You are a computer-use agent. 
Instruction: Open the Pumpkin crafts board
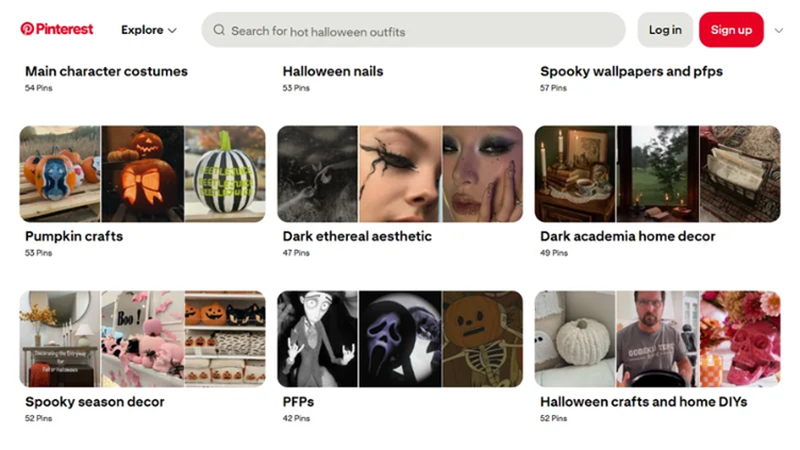coord(74,236)
